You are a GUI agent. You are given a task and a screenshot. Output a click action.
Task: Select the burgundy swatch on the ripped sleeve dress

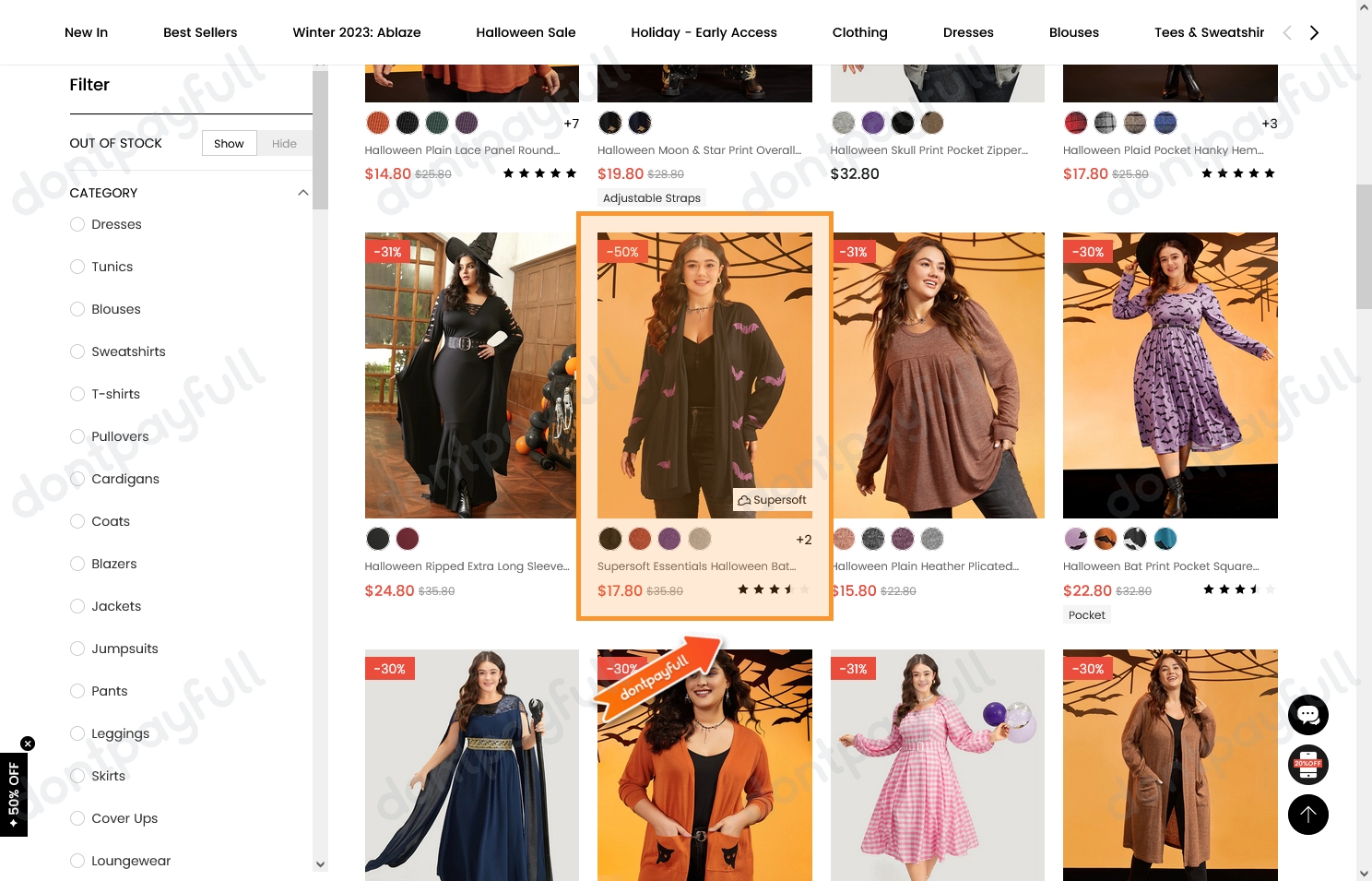point(408,539)
